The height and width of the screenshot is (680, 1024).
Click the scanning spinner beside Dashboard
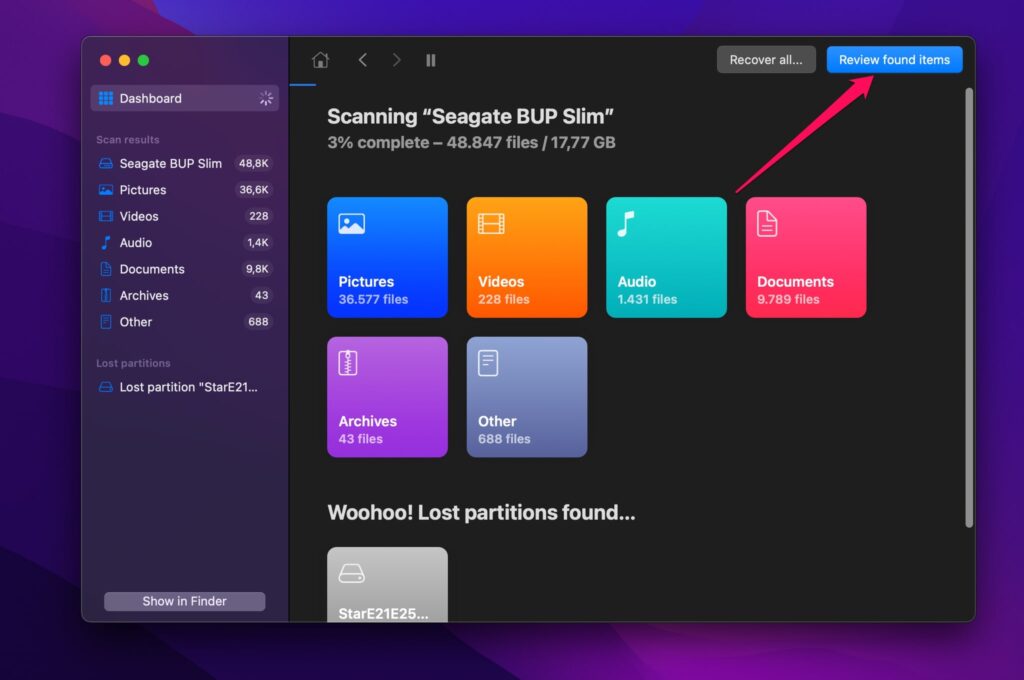pyautogui.click(x=266, y=98)
